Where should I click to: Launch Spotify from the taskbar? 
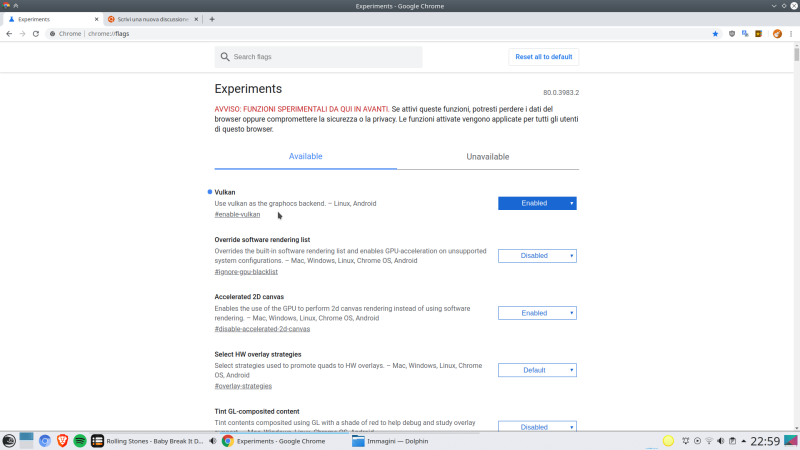pyautogui.click(x=80, y=441)
